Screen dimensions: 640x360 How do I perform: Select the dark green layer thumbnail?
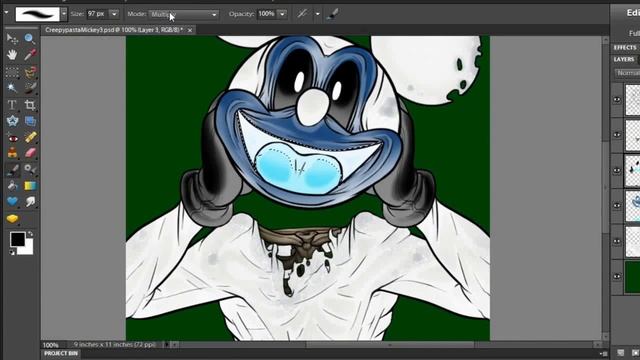point(632,277)
